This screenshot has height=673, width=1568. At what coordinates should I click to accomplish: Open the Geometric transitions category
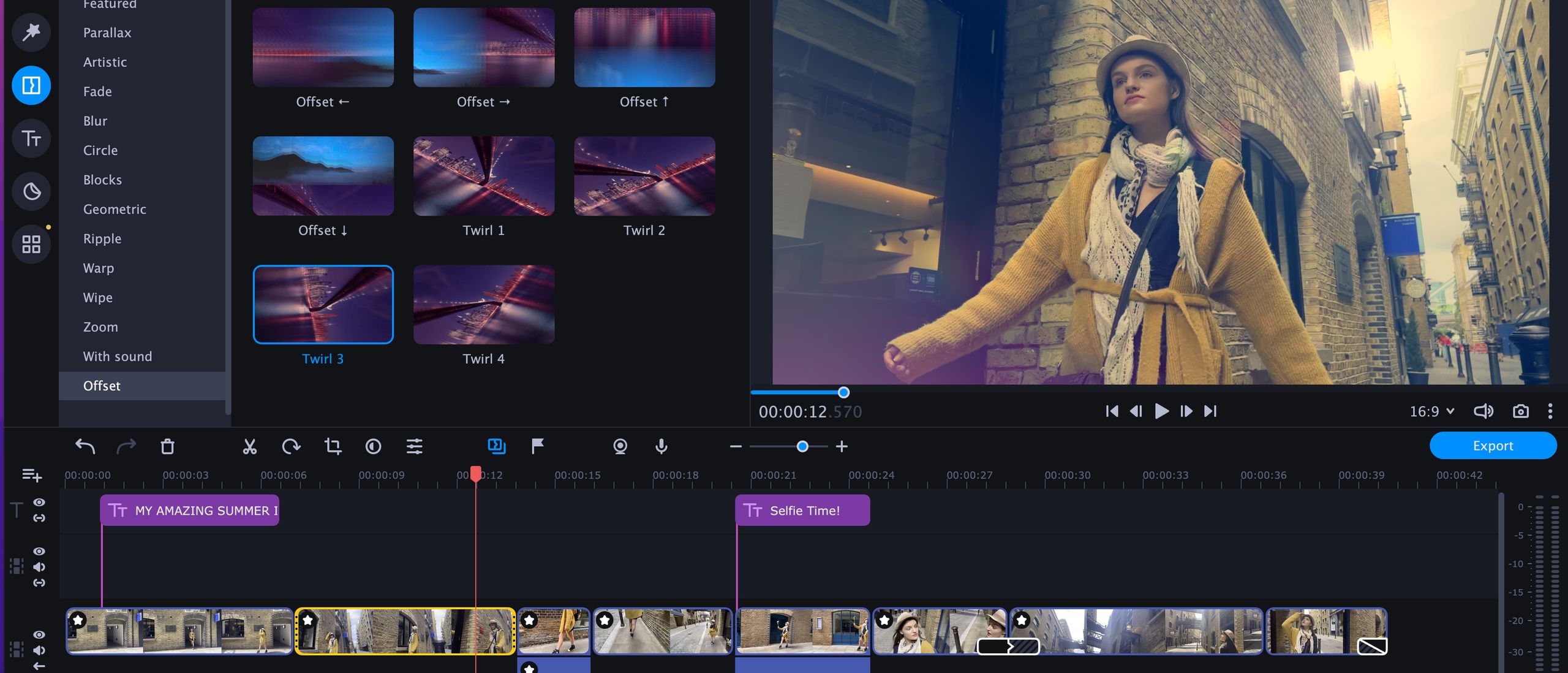pyautogui.click(x=115, y=209)
